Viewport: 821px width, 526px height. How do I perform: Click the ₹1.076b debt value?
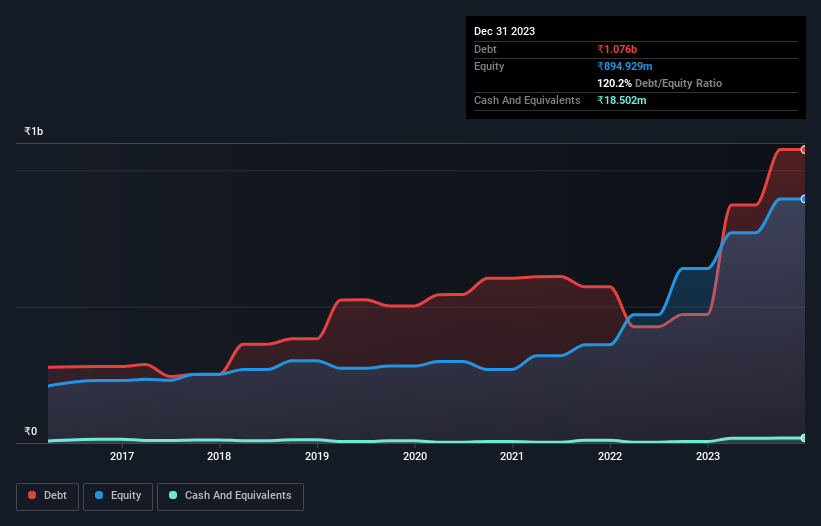pyautogui.click(x=617, y=49)
